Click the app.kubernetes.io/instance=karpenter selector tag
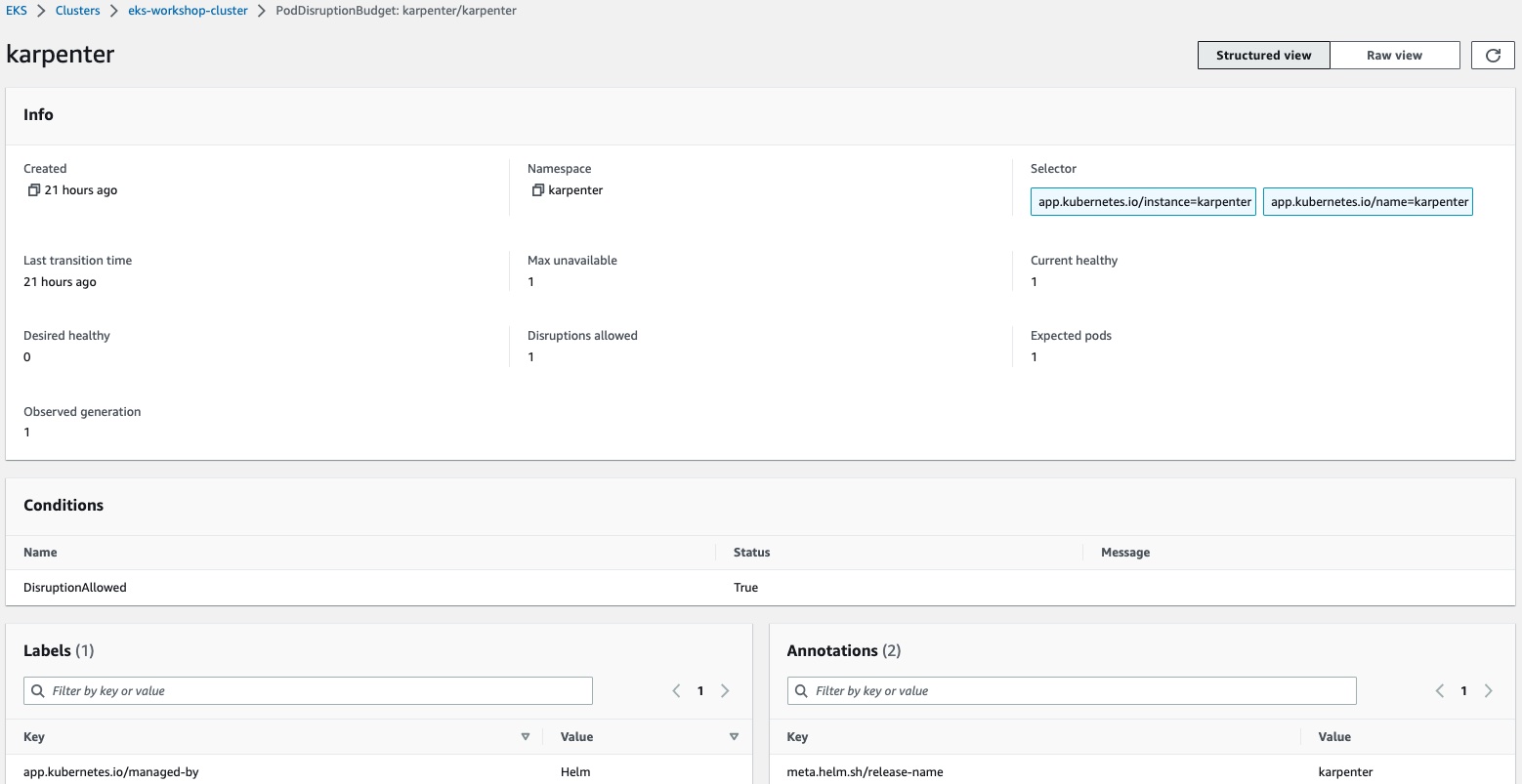The height and width of the screenshot is (784, 1522). (x=1143, y=202)
